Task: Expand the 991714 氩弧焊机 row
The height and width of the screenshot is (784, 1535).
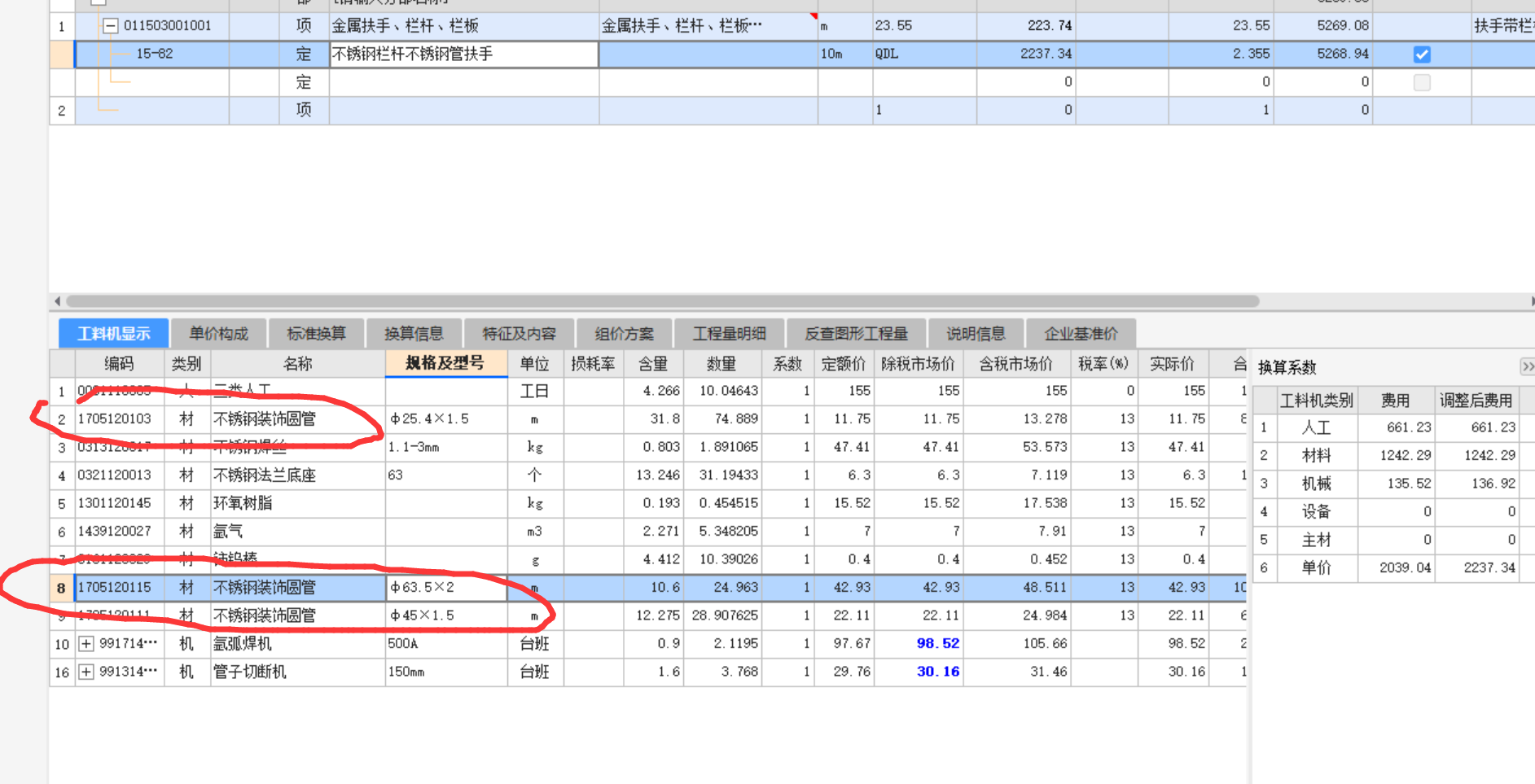Action: pyautogui.click(x=86, y=644)
